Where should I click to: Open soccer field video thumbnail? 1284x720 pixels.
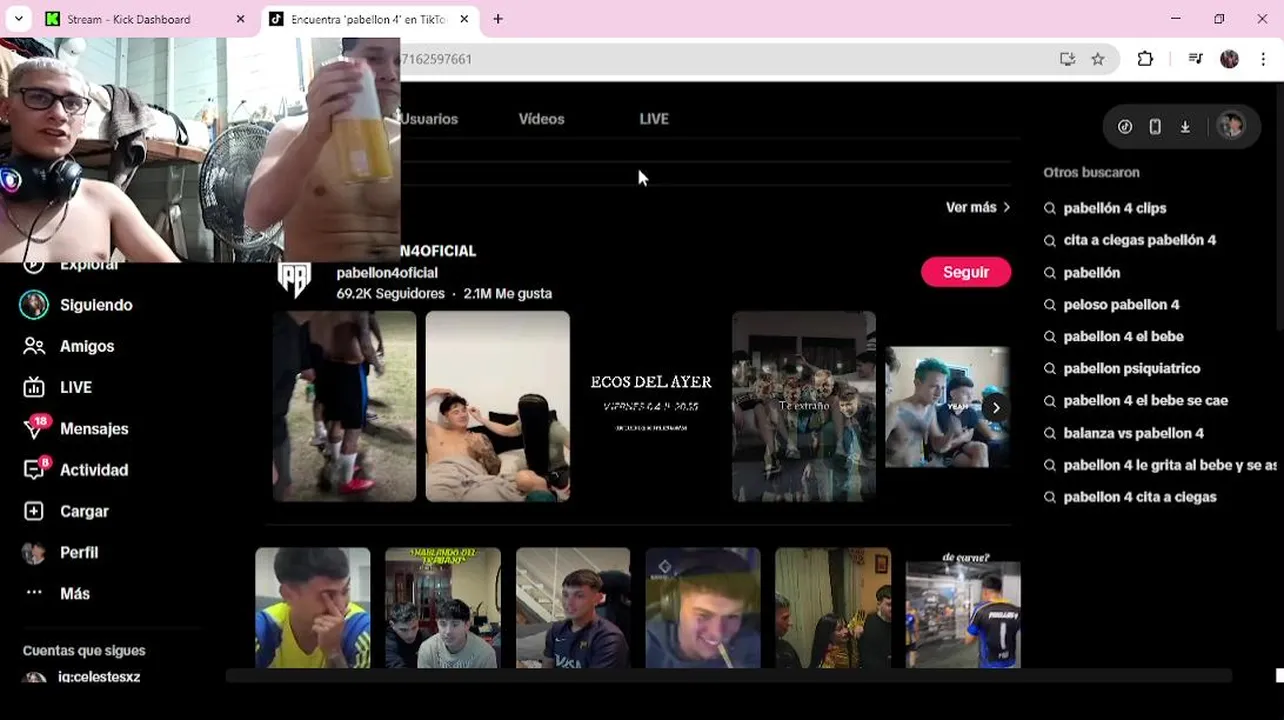tap(344, 406)
